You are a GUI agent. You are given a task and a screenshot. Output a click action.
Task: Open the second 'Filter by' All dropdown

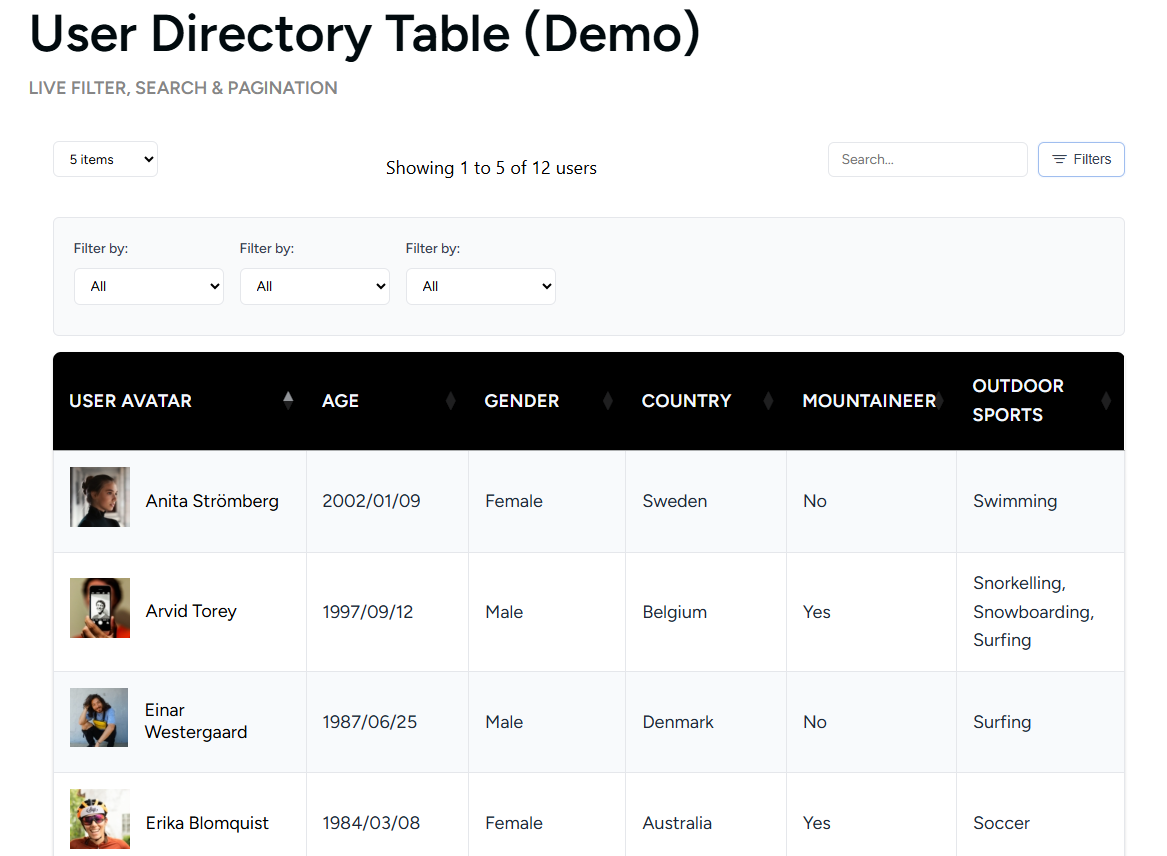314,286
